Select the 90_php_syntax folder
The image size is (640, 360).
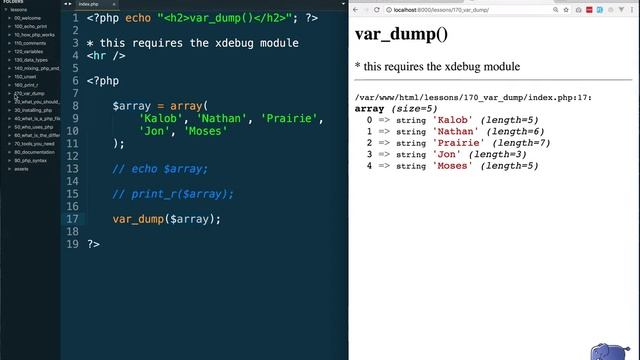(31, 160)
